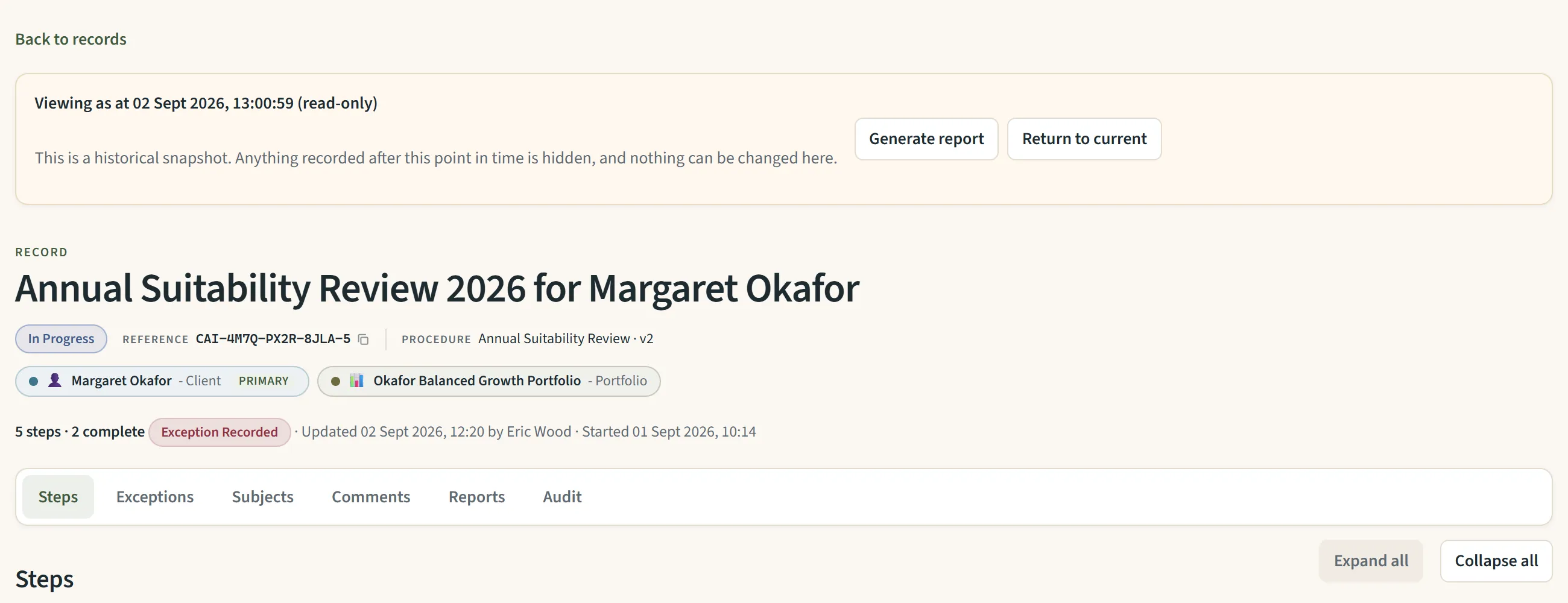Screen dimensions: 1568x603
Task: Click the Exception Recorded badge
Action: [x=219, y=432]
